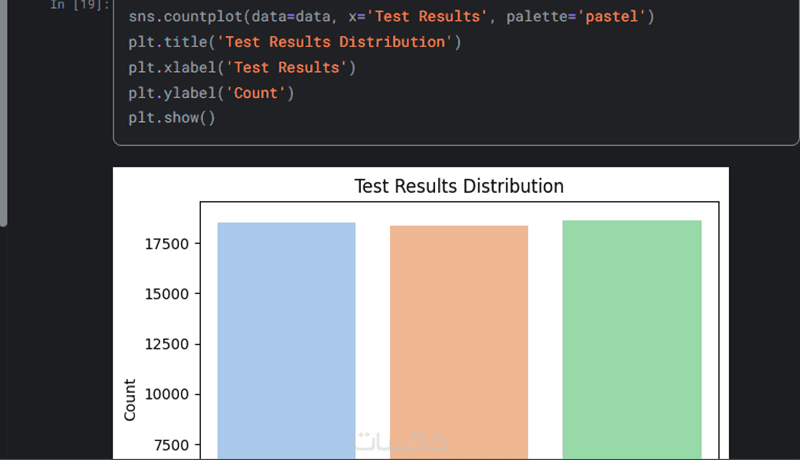Click the 15000 y-axis tick label
800x460 pixels.
point(164,294)
